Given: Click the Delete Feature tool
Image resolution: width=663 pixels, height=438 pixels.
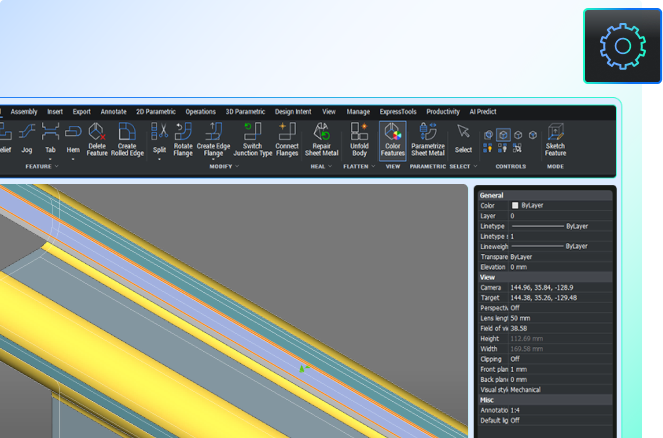Looking at the screenshot, I should 97,139.
